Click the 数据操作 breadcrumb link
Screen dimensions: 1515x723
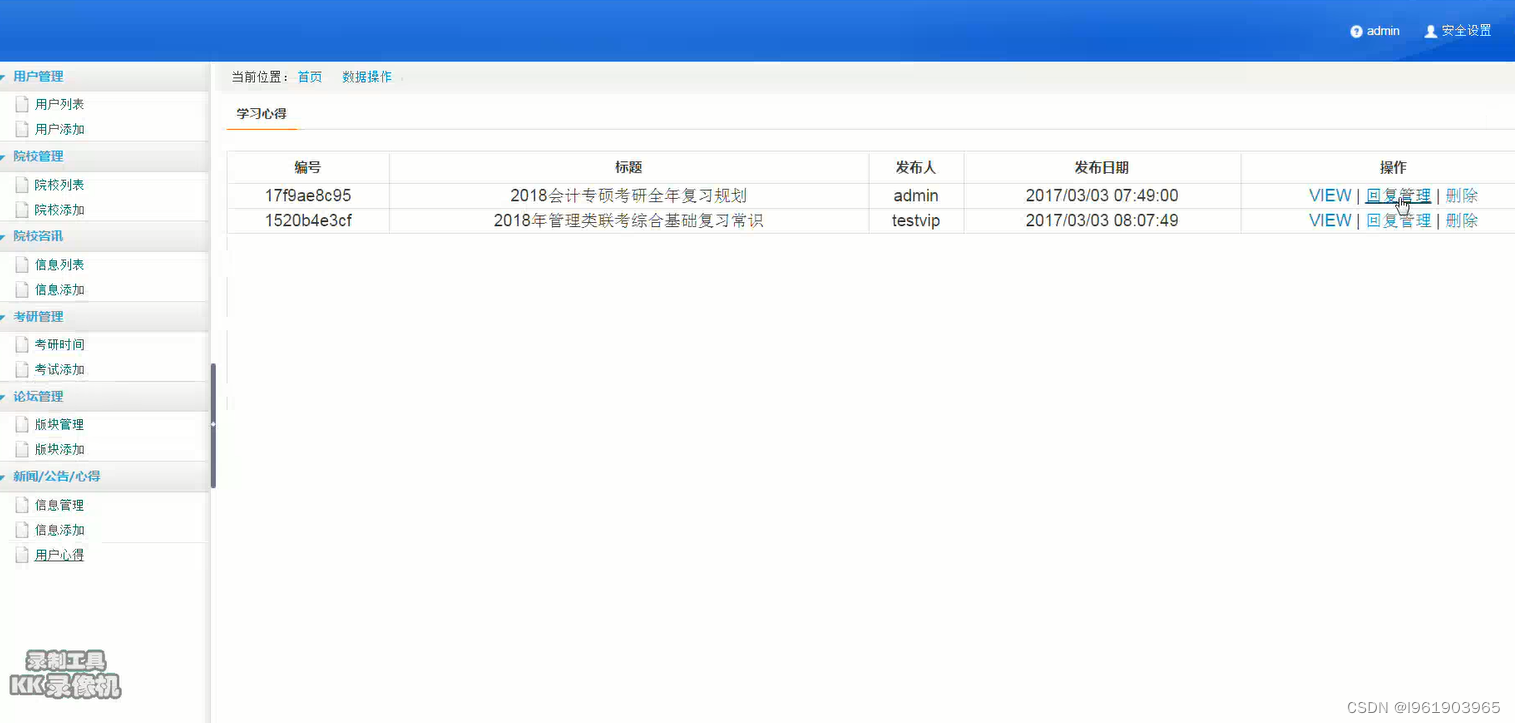[367, 77]
